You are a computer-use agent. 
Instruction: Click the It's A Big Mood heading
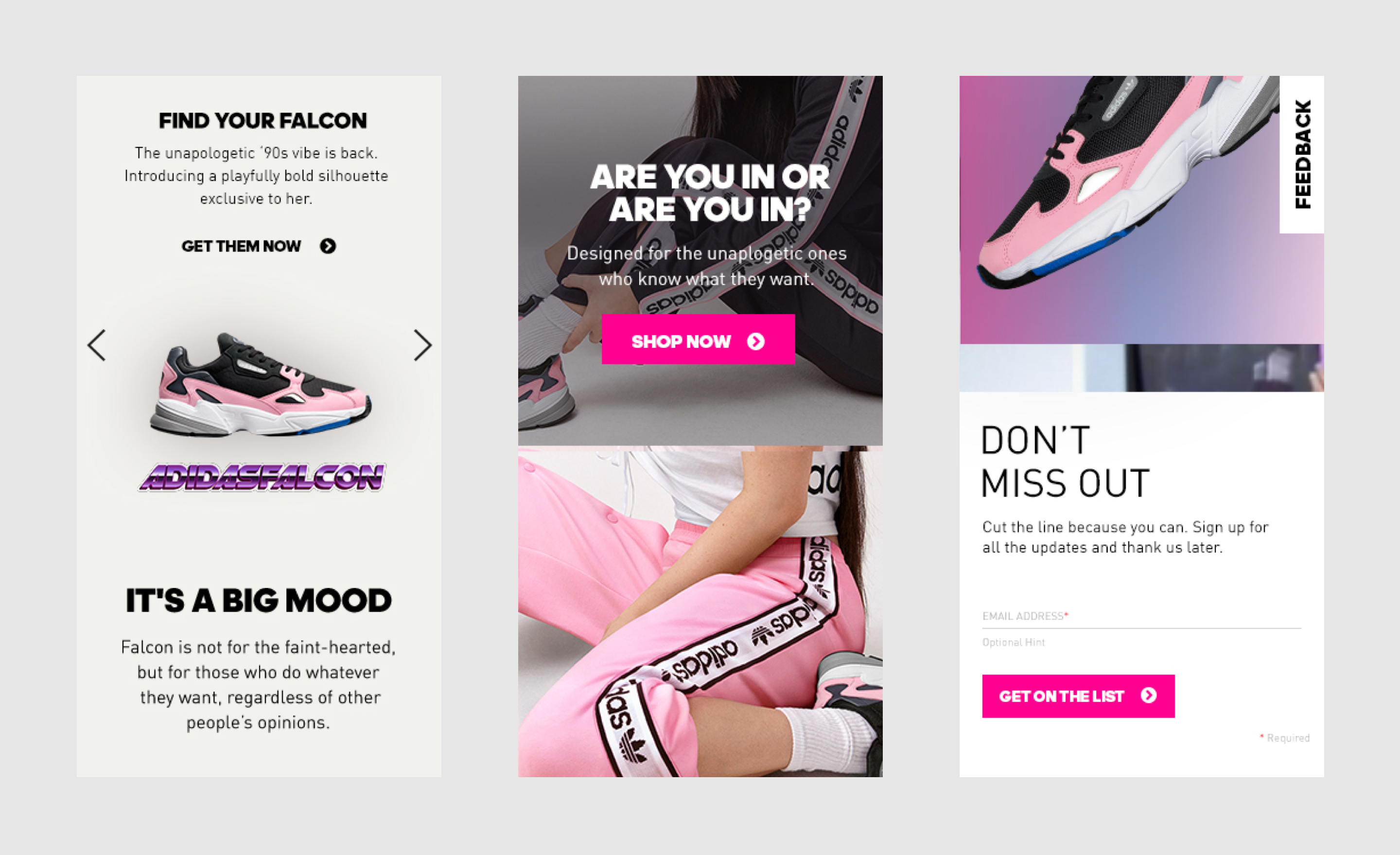[259, 600]
